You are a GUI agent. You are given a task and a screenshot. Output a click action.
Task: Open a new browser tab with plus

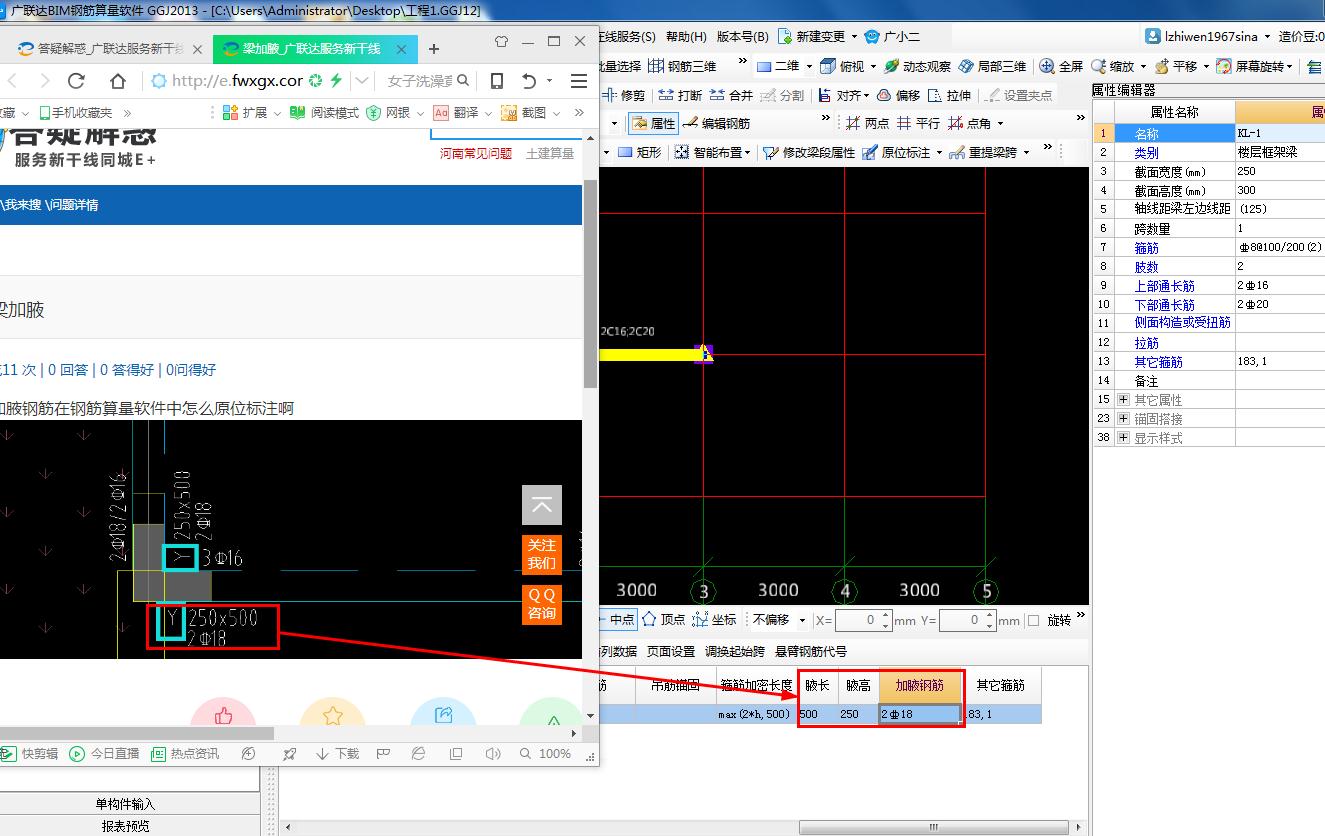(433, 49)
